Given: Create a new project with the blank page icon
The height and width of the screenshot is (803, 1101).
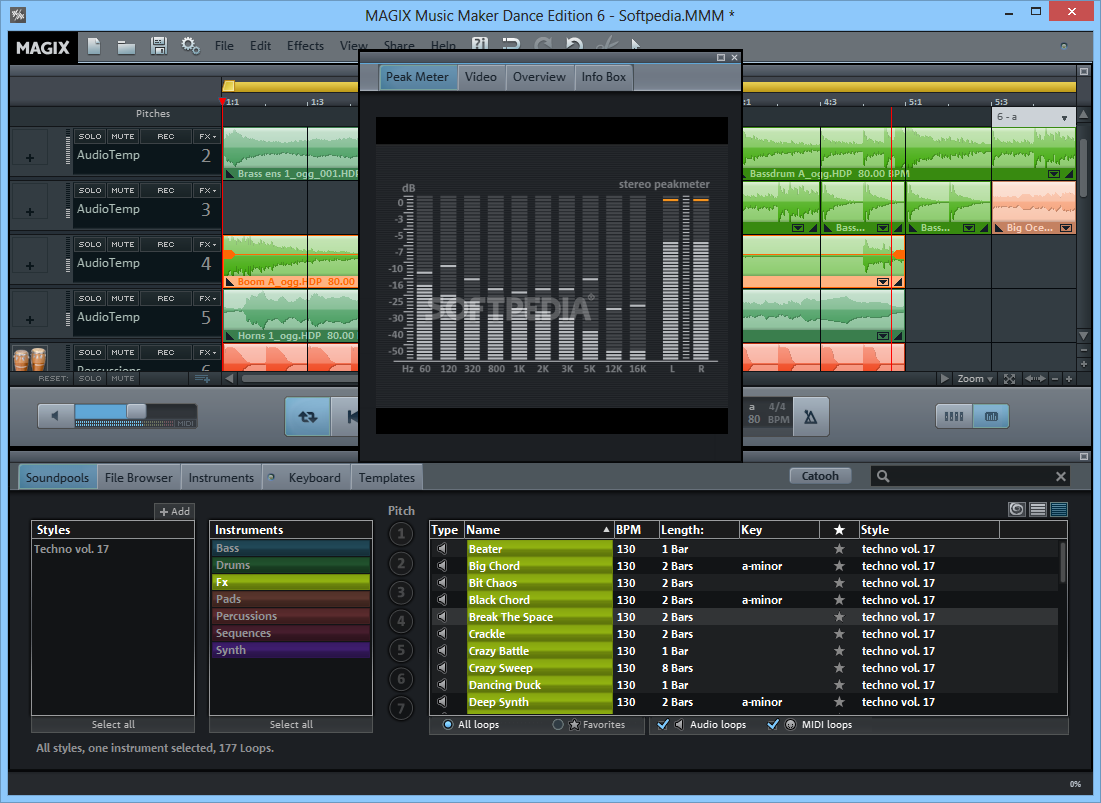Looking at the screenshot, I should [94, 46].
